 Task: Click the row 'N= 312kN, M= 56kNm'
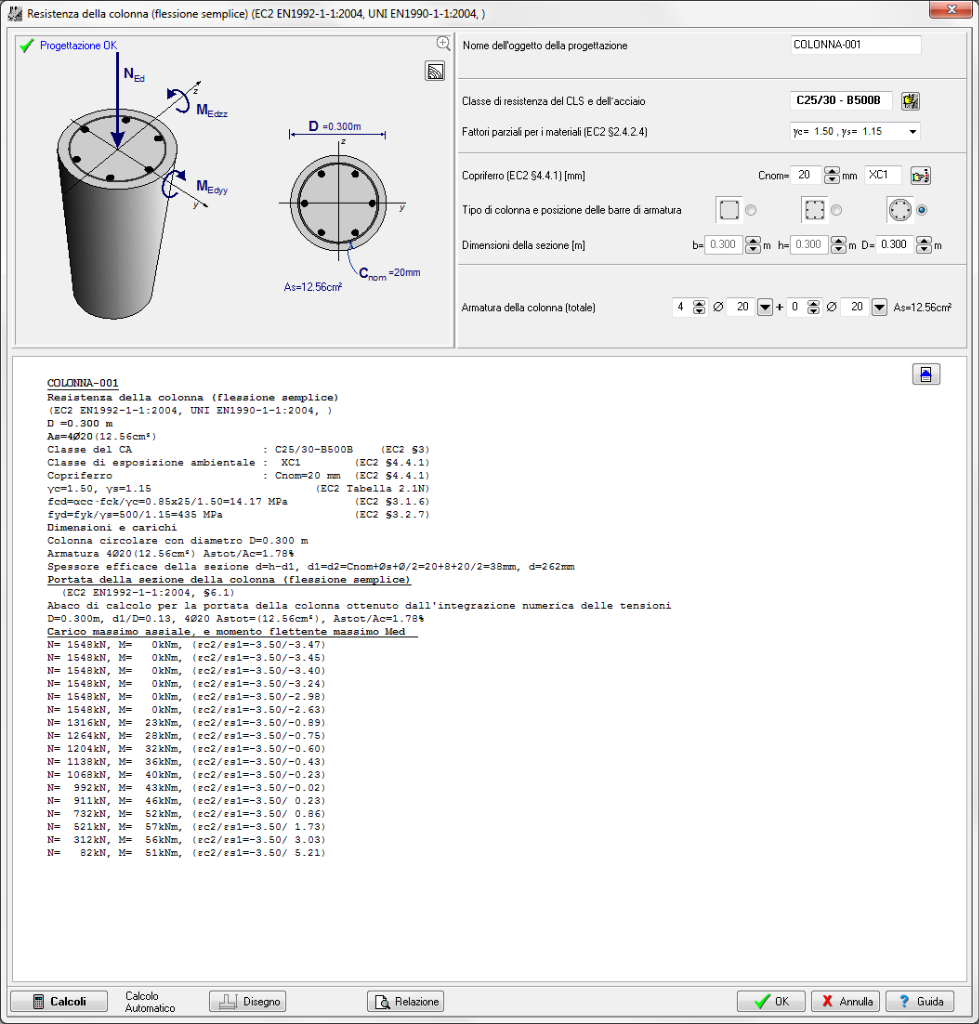point(186,840)
